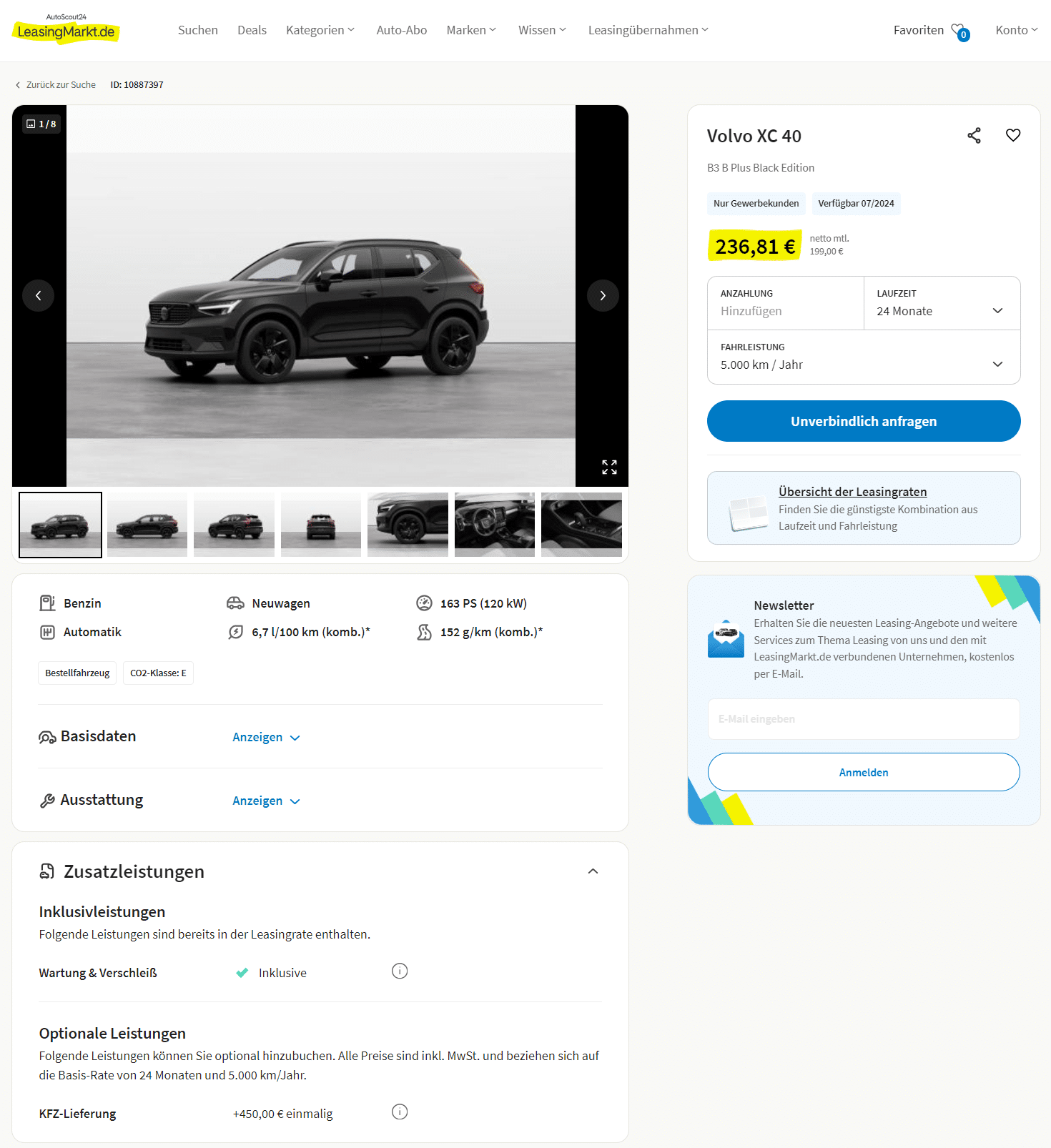Screen dimensions: 1051x1148
Task: Click the Verfügbar 07/2024 tag
Action: 856,204
